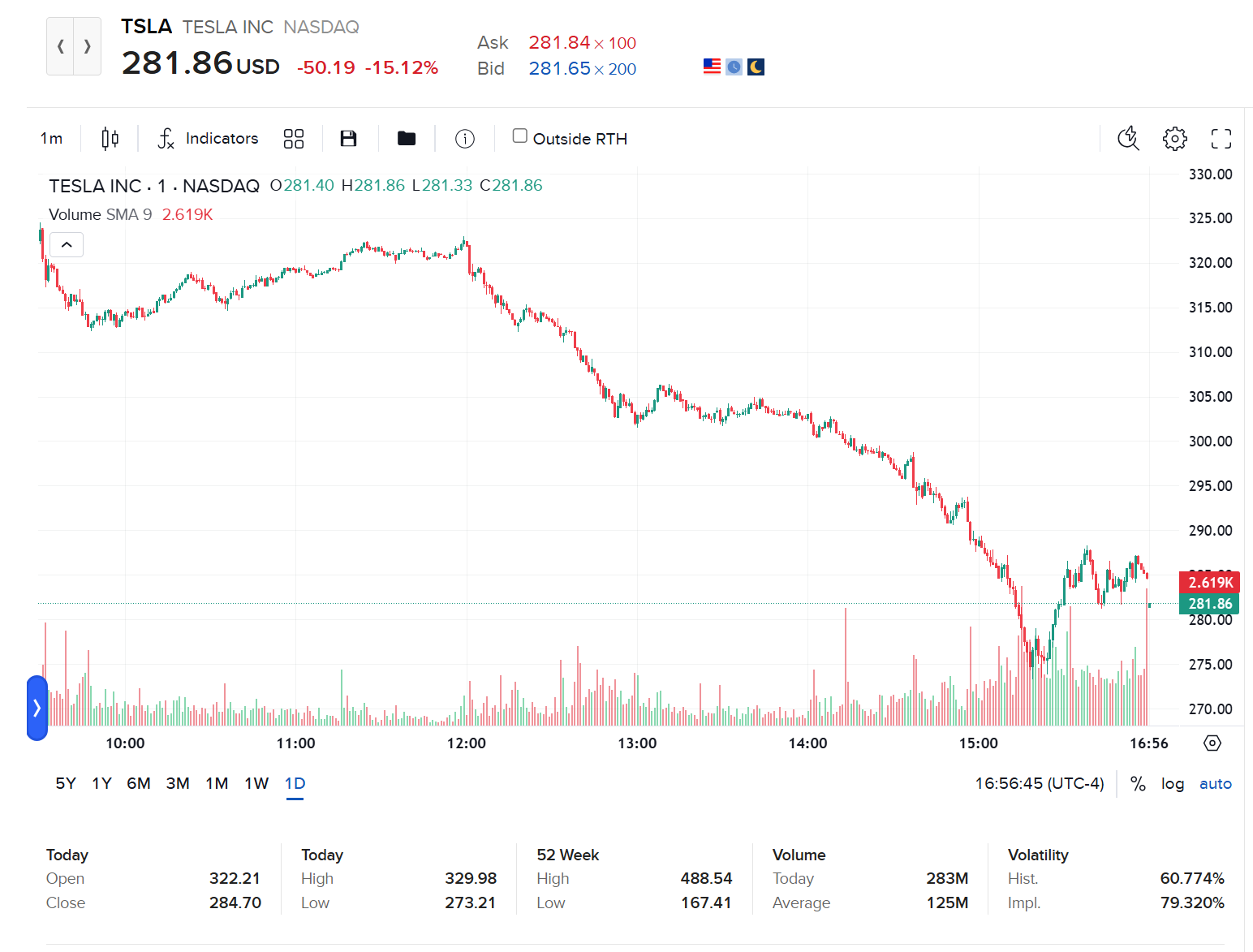Click Today Open value 322.21
1253x952 pixels.
[x=235, y=878]
